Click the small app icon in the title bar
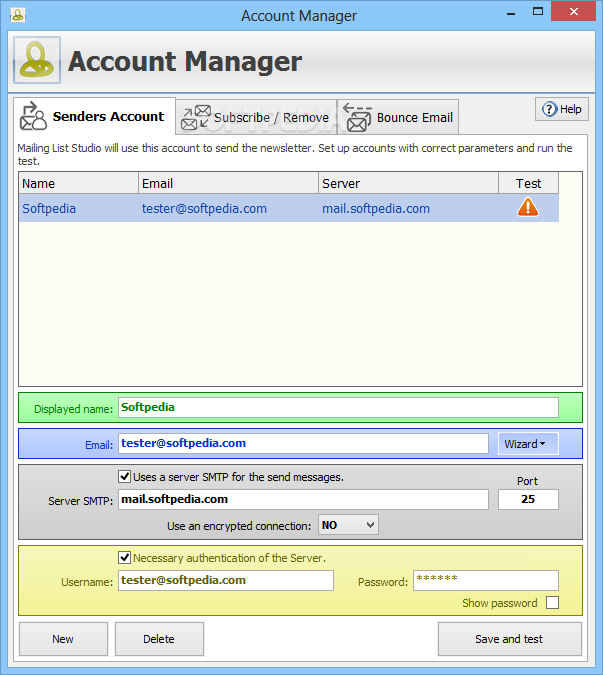Image resolution: width=603 pixels, height=675 pixels. 18,15
